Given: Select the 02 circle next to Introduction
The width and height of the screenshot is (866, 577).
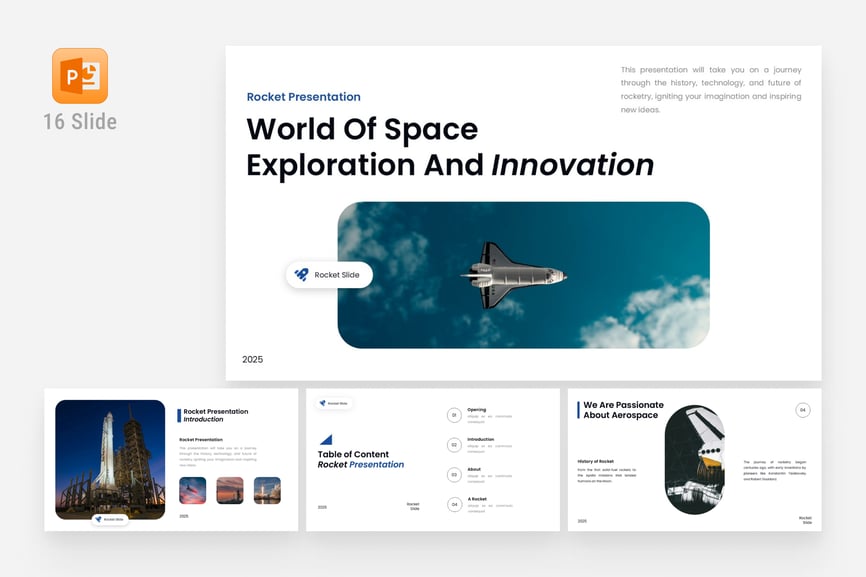Looking at the screenshot, I should click(454, 444).
